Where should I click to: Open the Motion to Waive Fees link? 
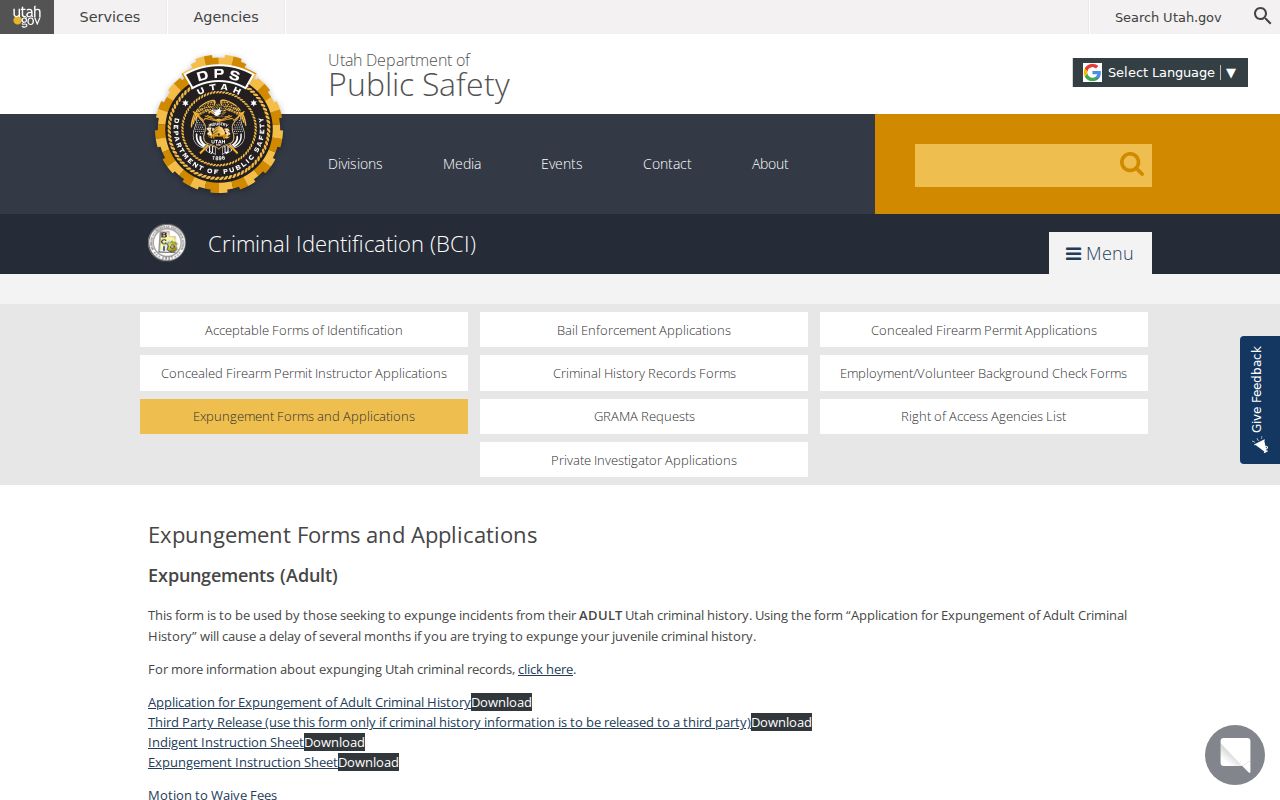(213, 794)
